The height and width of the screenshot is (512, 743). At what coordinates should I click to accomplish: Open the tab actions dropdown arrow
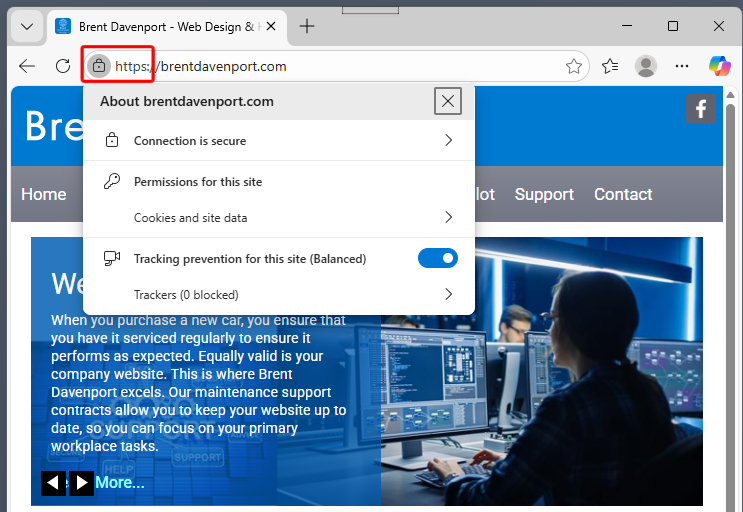pyautogui.click(x=27, y=26)
